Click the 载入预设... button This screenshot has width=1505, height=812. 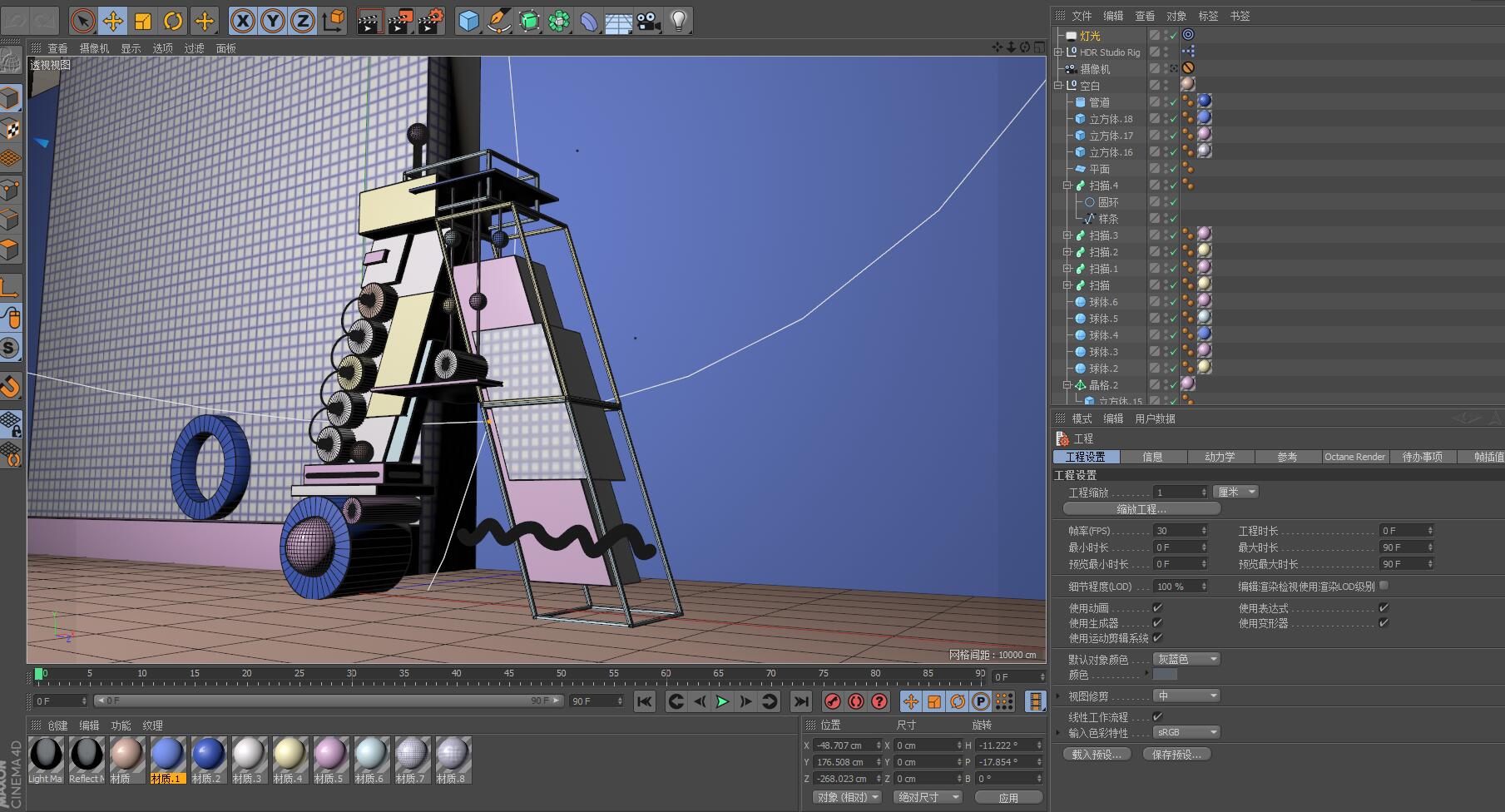point(1097,755)
